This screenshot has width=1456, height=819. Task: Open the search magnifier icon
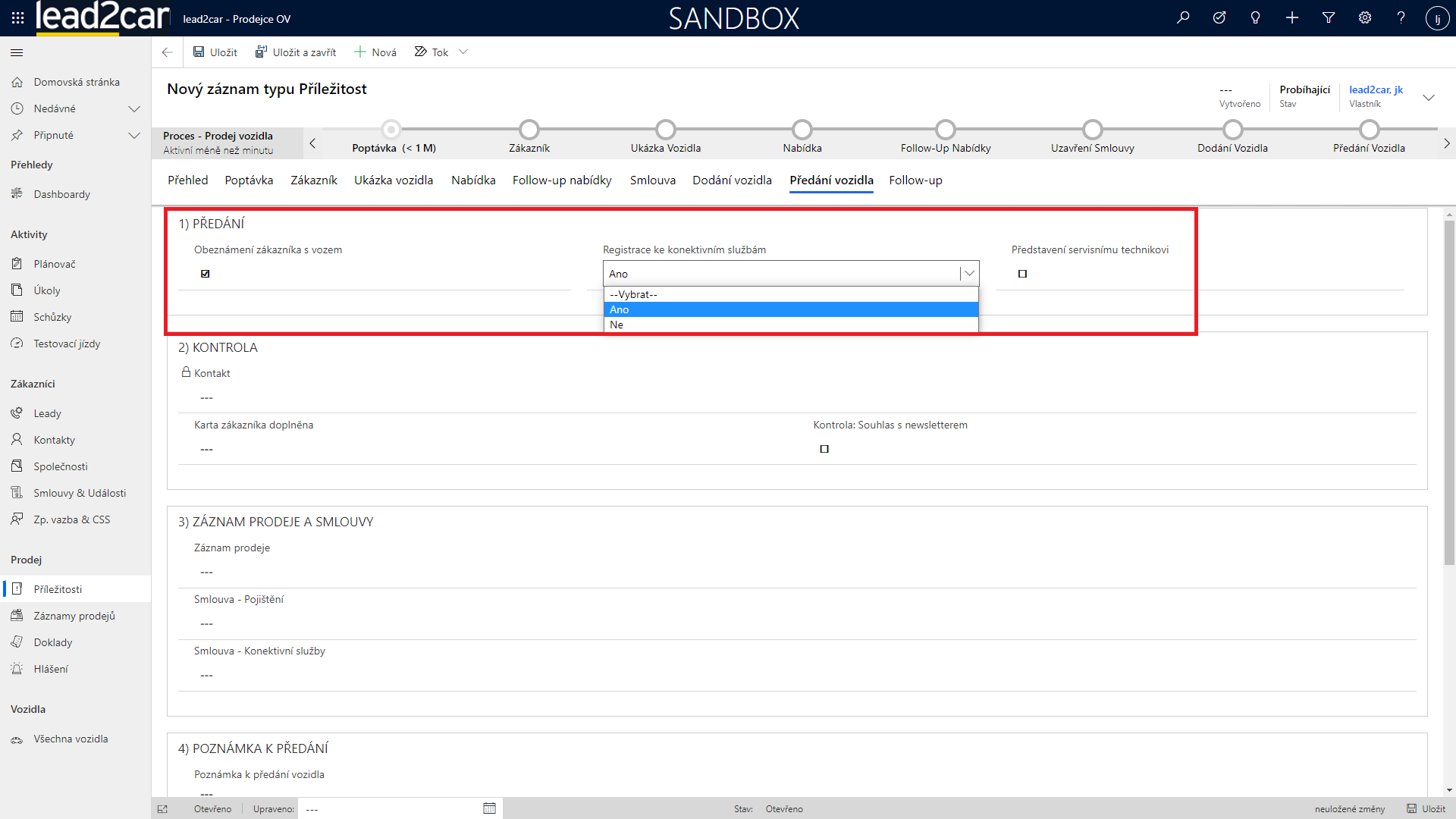pyautogui.click(x=1183, y=17)
